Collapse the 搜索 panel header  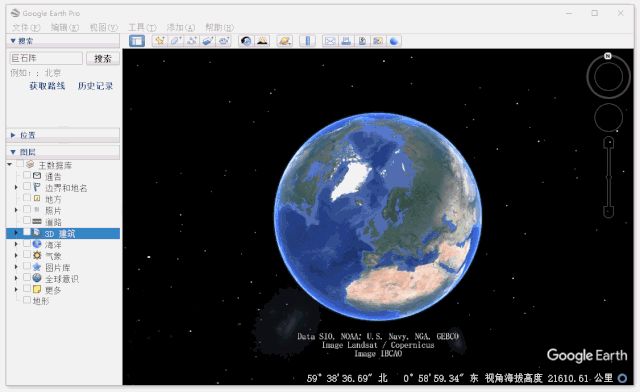point(63,41)
